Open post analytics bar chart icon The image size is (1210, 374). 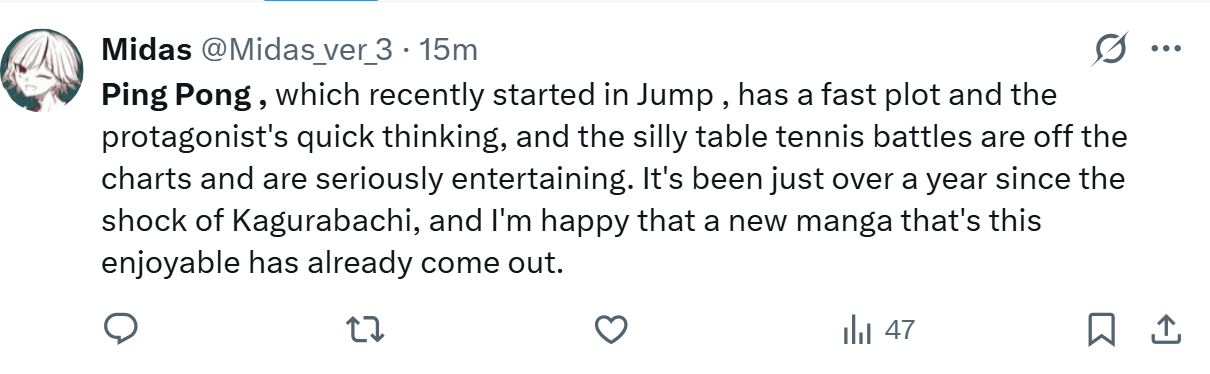pos(857,330)
